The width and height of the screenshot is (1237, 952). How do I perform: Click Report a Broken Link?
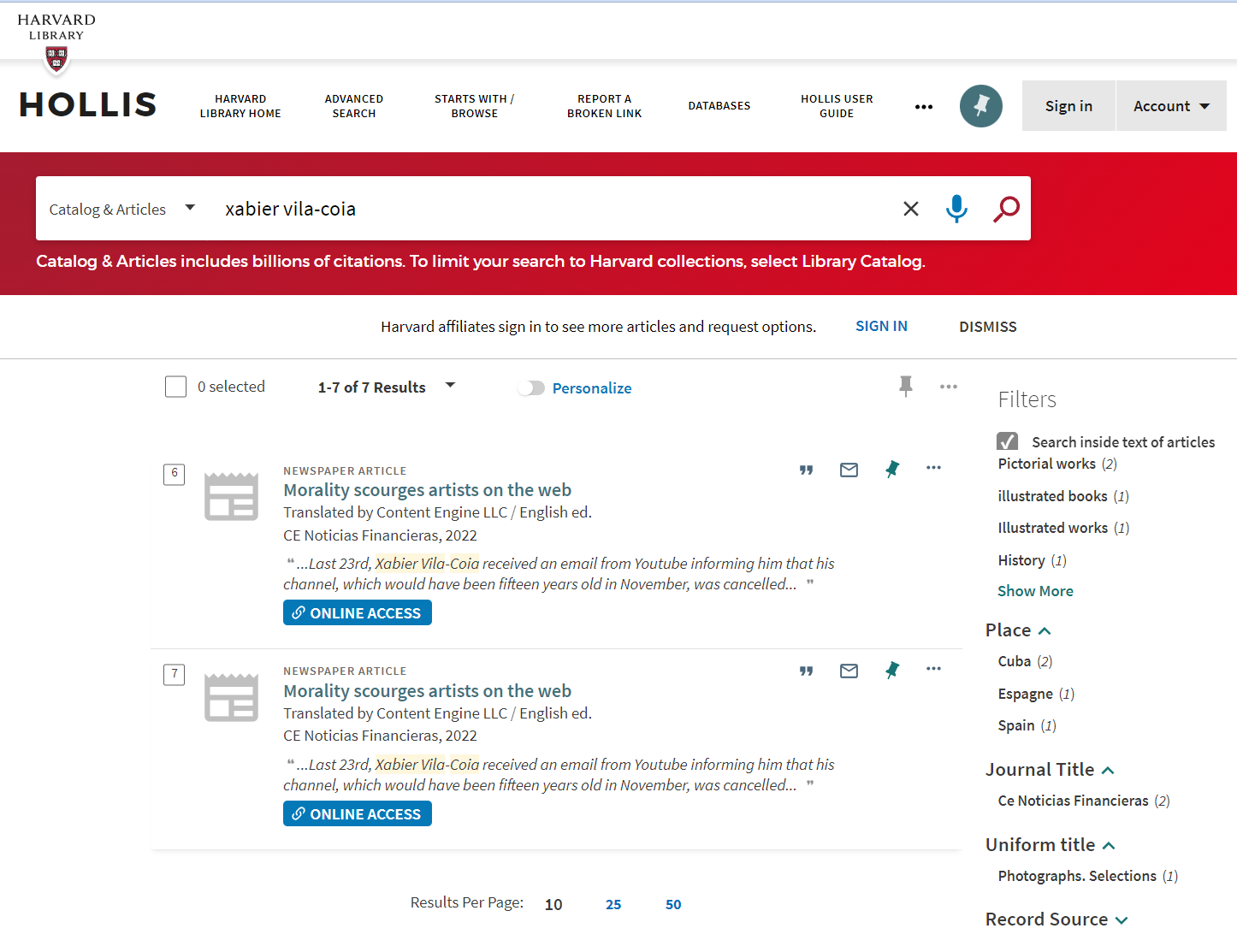click(x=605, y=106)
